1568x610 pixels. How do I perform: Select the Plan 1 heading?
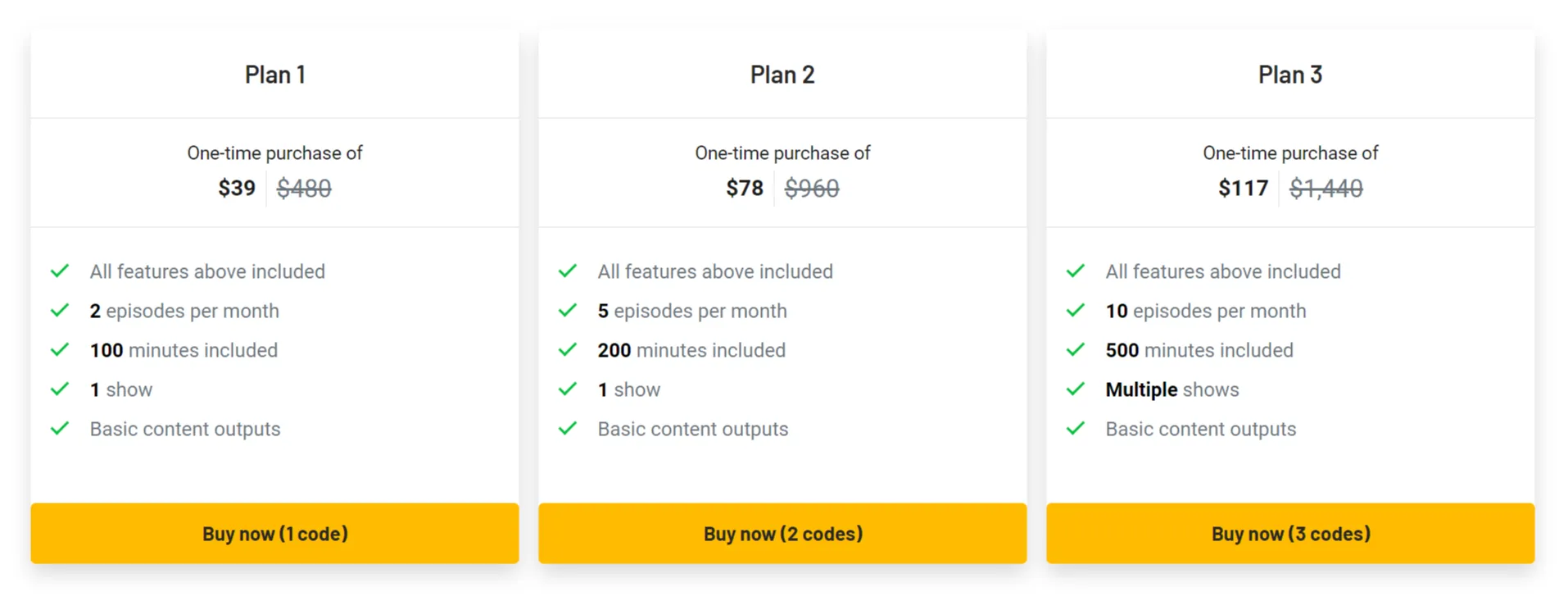click(x=275, y=75)
